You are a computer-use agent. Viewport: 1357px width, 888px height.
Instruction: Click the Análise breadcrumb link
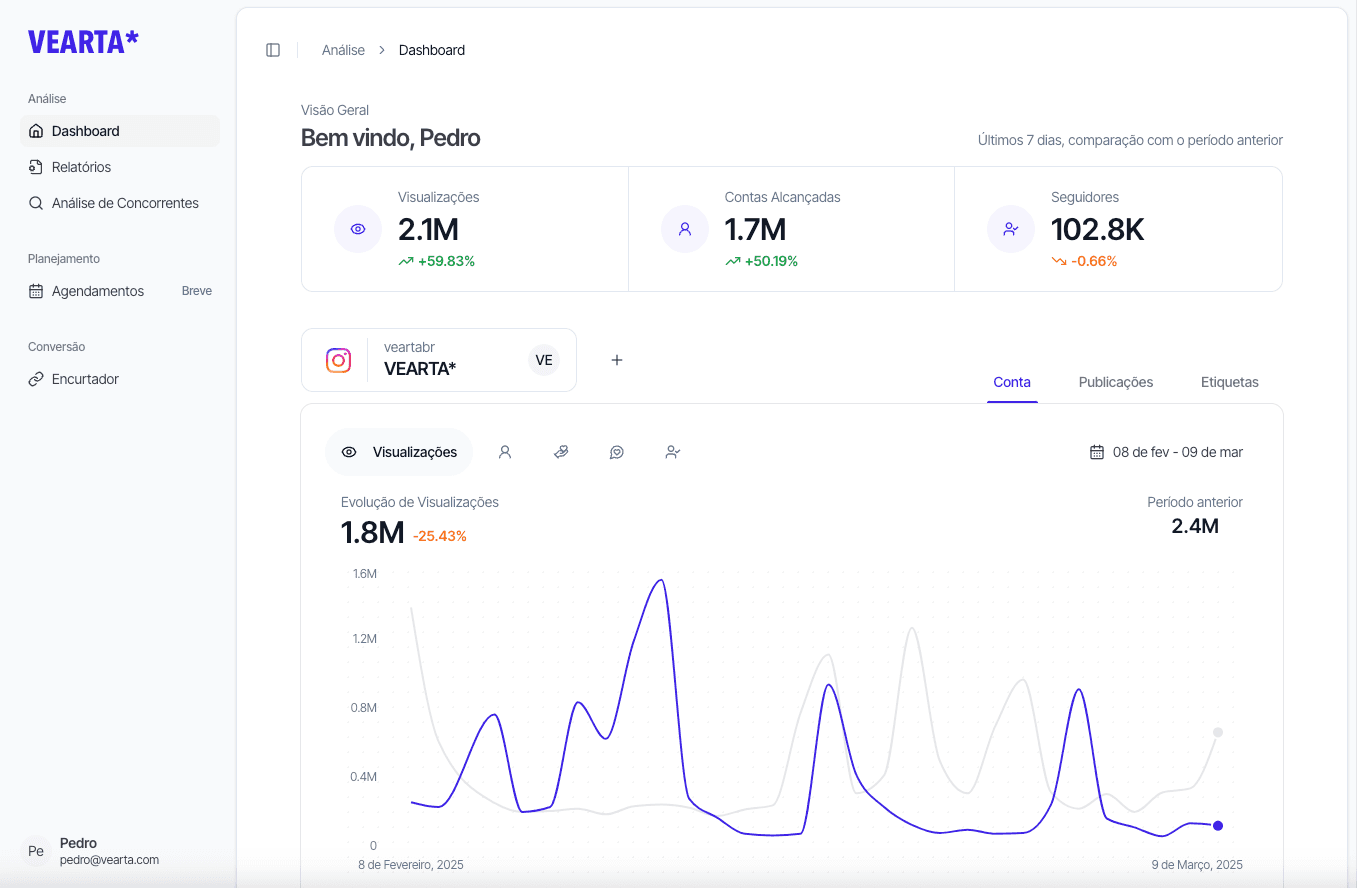(343, 50)
